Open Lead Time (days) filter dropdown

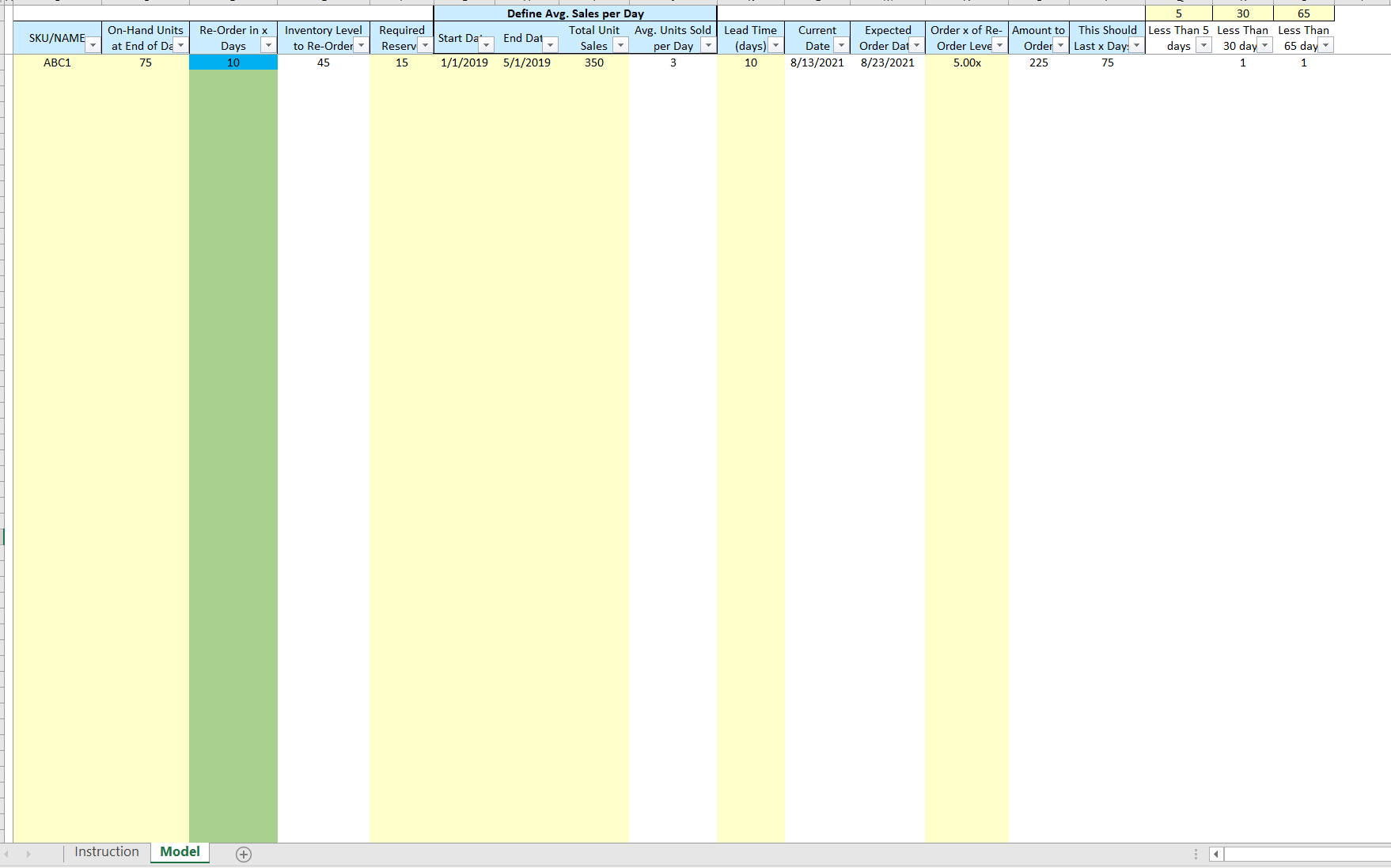click(x=775, y=46)
